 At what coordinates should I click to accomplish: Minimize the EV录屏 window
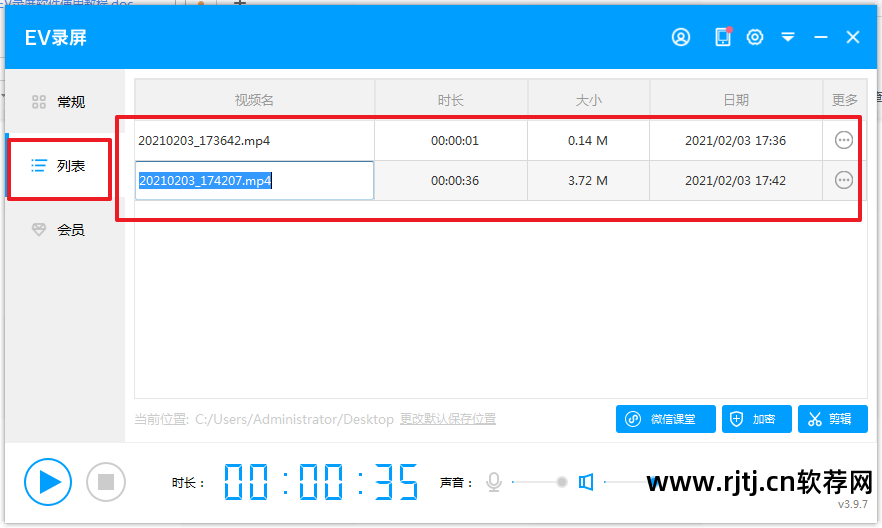(x=821, y=37)
